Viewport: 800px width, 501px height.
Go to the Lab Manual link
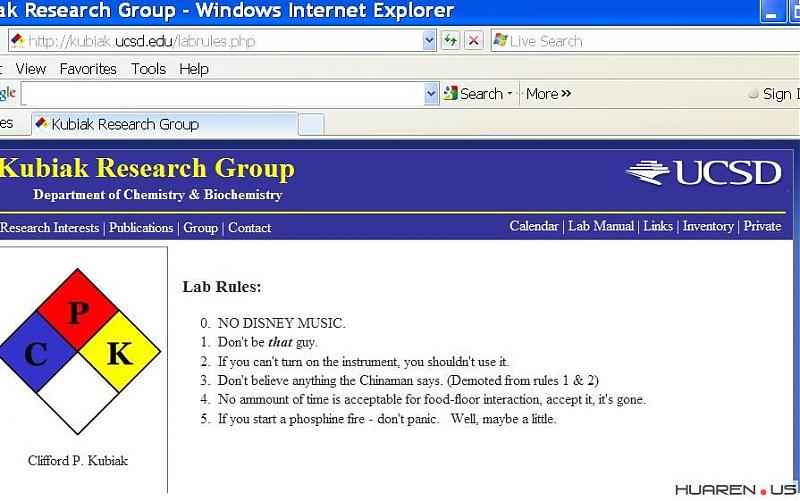600,226
